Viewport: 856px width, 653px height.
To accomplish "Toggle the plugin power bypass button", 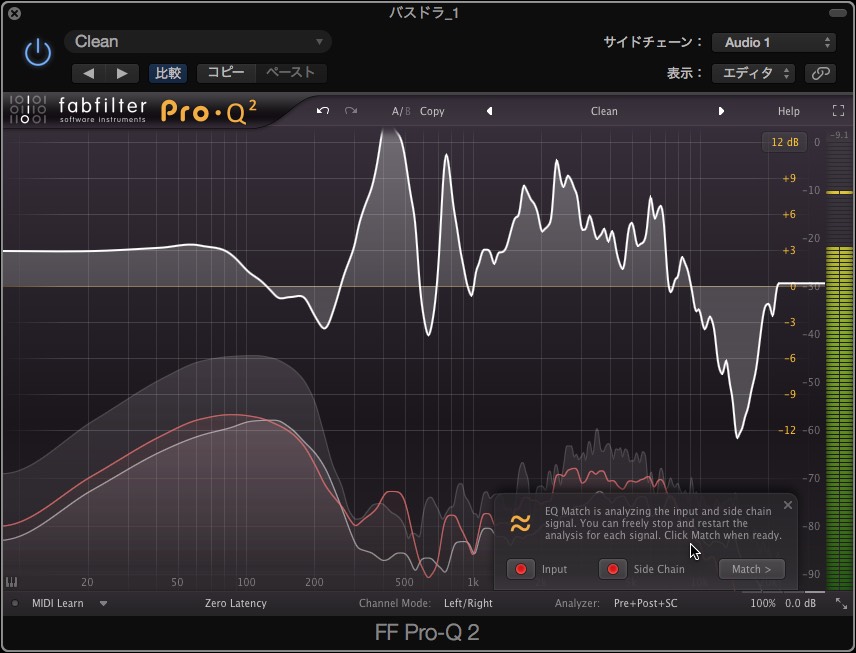I will tap(38, 53).
